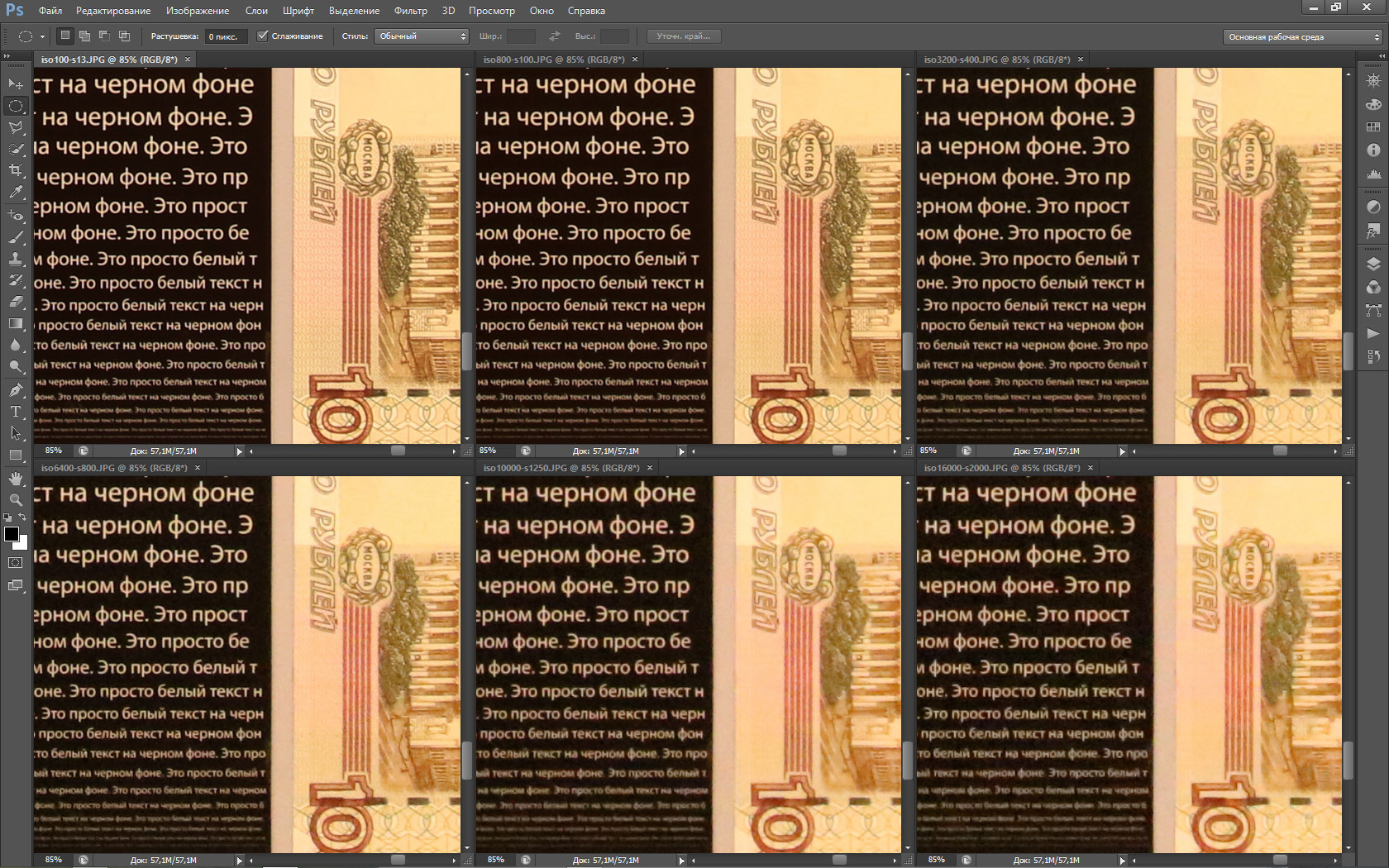Open status info menu in iso16000-s2000.JPG window
Screen dimensions: 1389x868
[x=1122, y=860]
